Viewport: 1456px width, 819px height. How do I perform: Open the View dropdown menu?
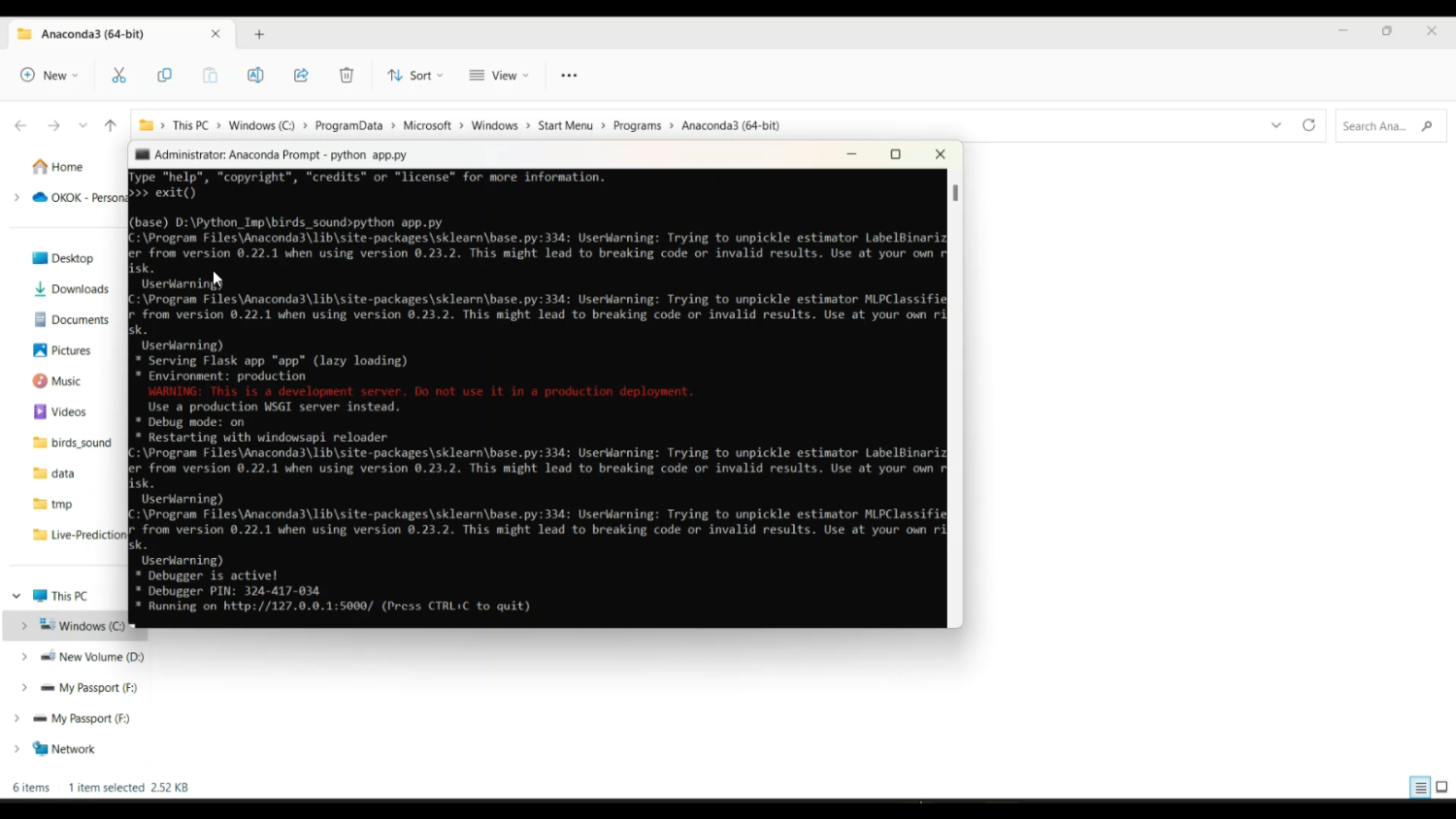[x=499, y=76]
